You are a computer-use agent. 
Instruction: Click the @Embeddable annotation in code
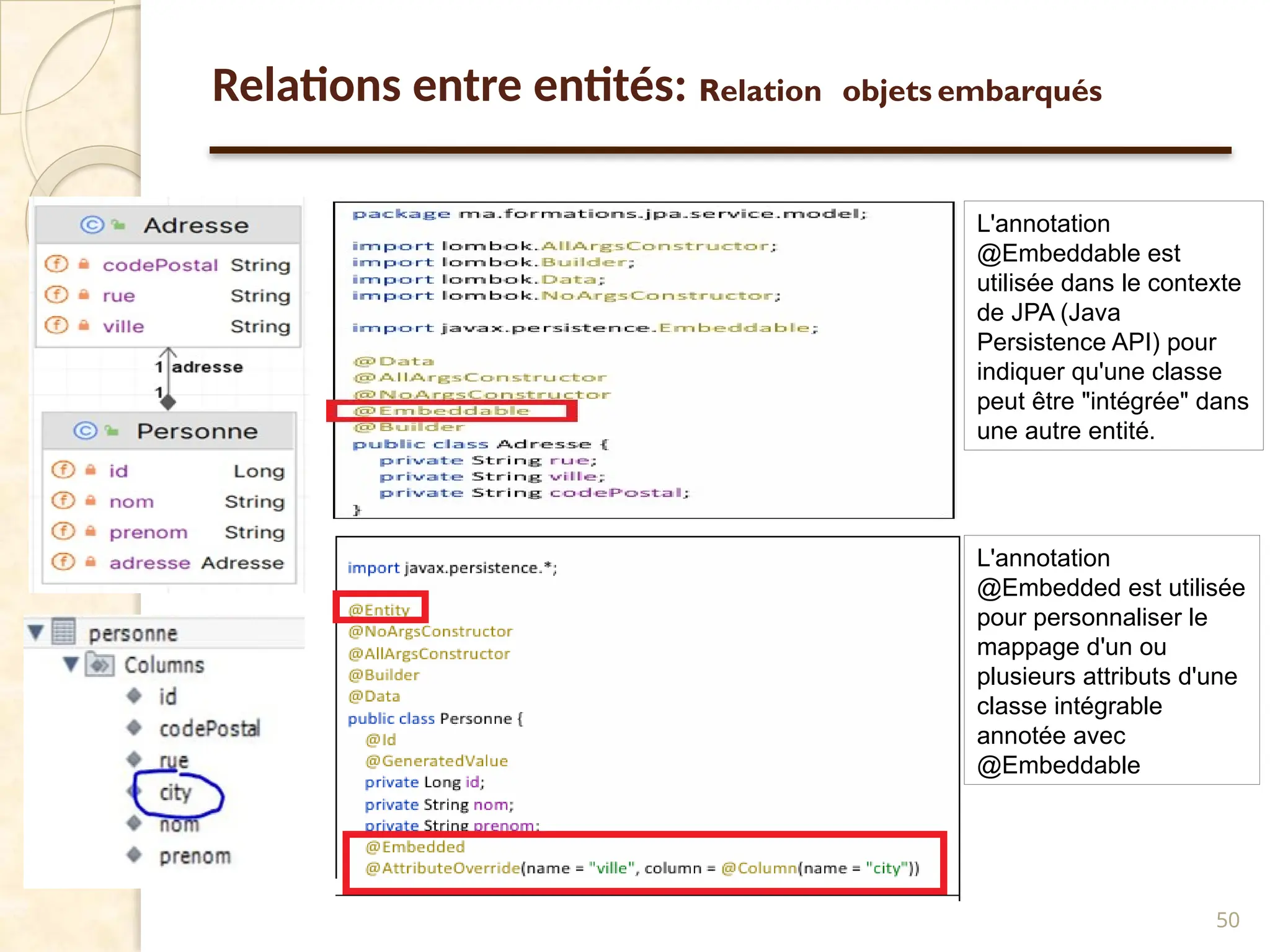pyautogui.click(x=442, y=410)
